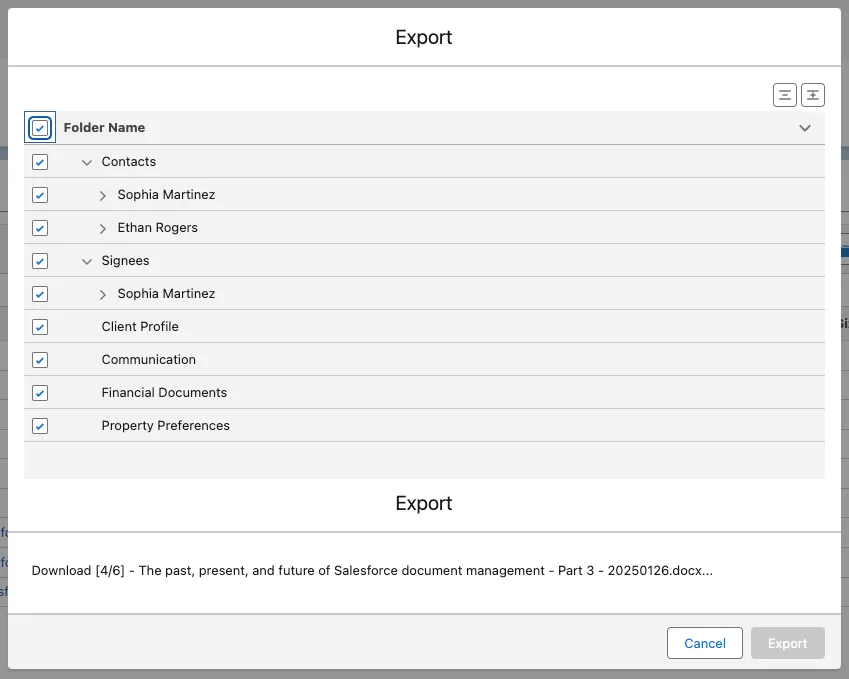
Task: Toggle the Financial Documents checkbox
Action: click(x=40, y=393)
